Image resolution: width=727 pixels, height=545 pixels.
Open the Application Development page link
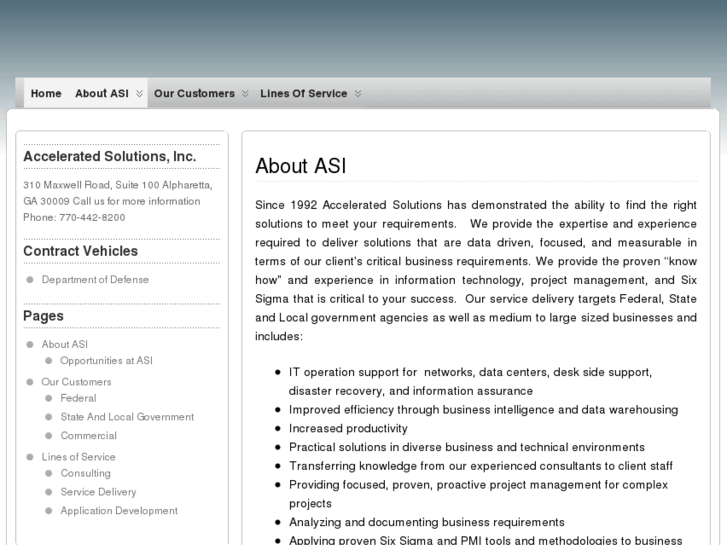coord(119,511)
